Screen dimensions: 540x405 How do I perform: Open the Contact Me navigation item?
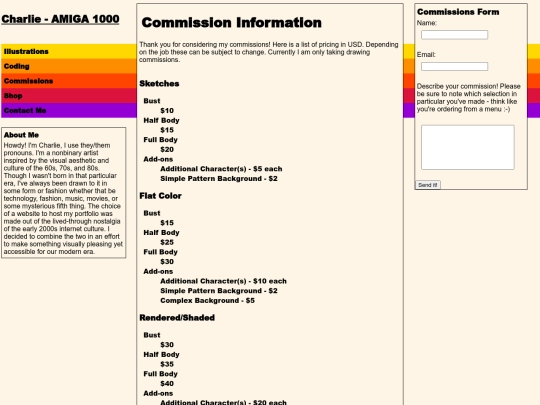tap(25, 111)
